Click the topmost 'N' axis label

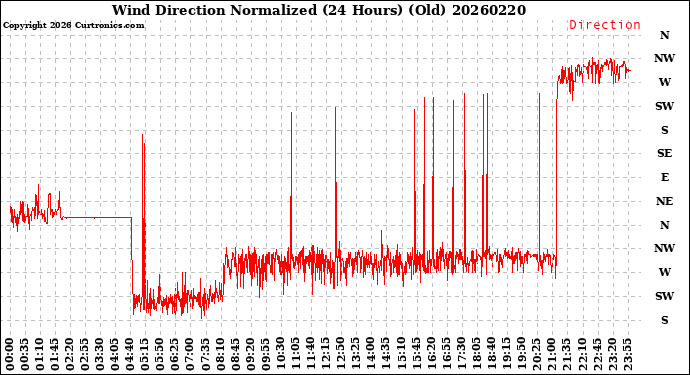(x=664, y=35)
